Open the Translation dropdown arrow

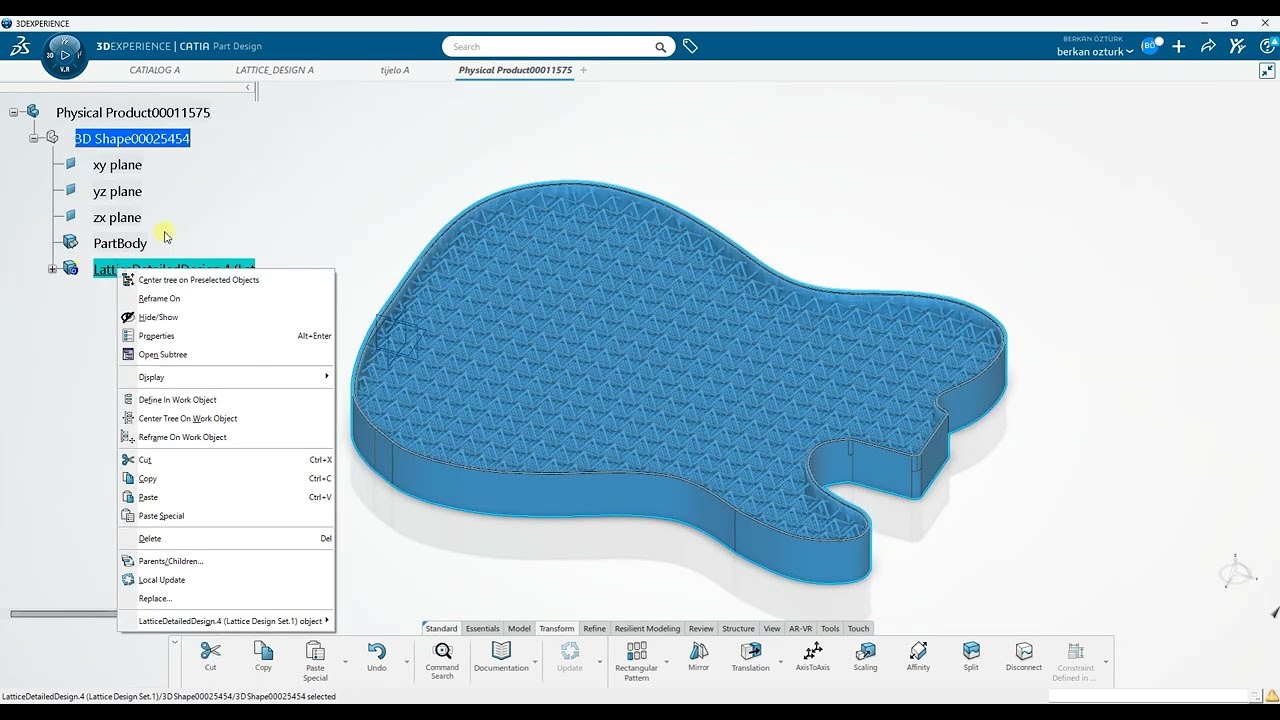pyautogui.click(x=781, y=661)
